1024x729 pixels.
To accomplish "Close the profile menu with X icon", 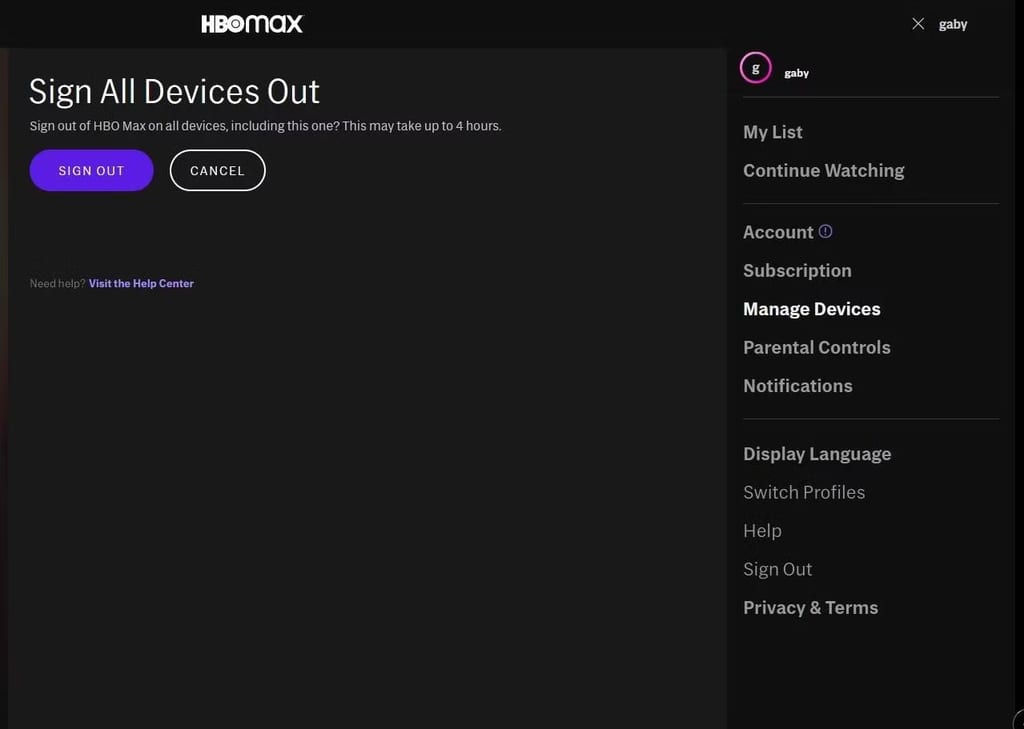I will pyautogui.click(x=918, y=24).
